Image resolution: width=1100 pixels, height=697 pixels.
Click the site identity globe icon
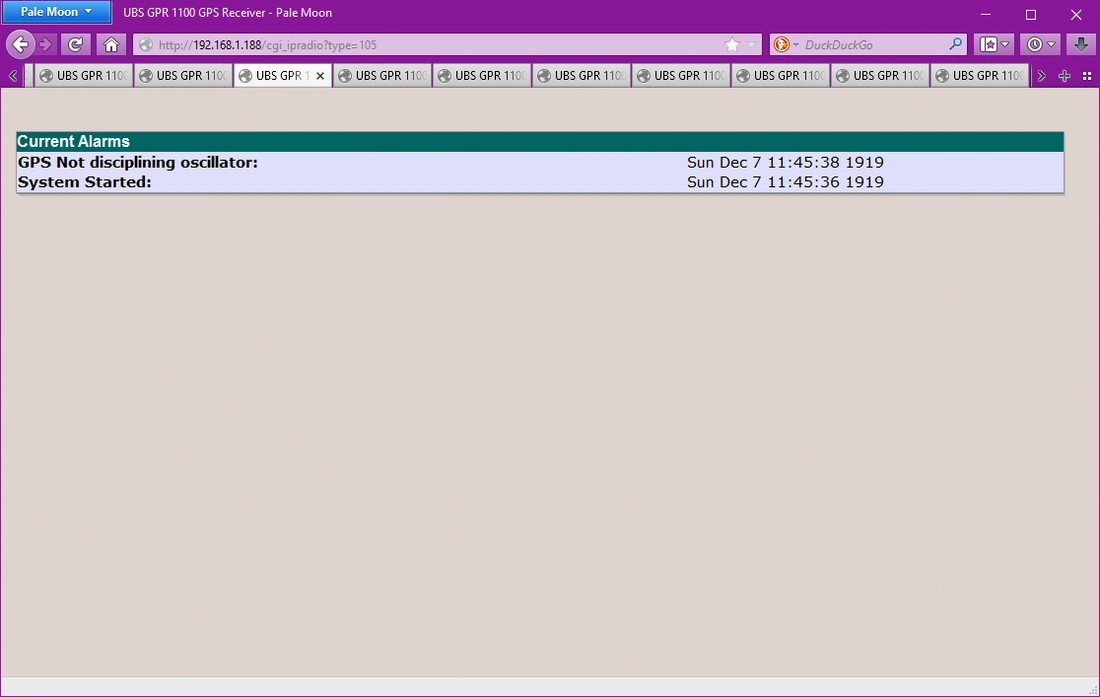(x=146, y=45)
